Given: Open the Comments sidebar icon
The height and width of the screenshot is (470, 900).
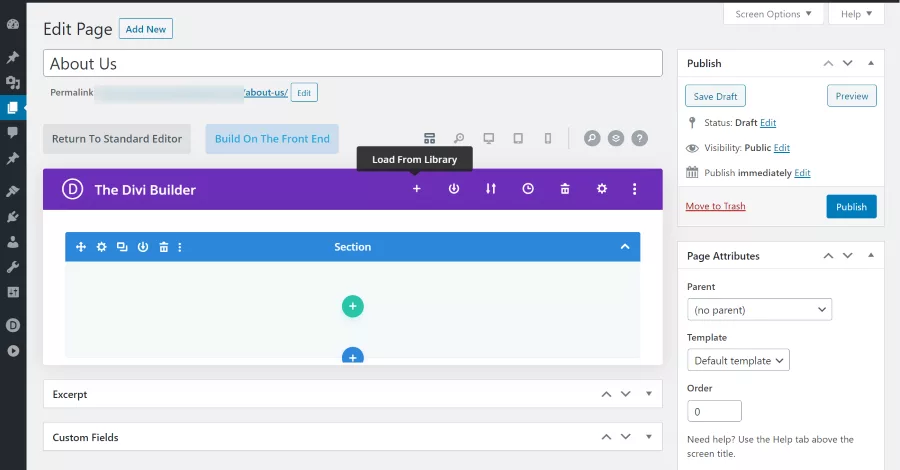Looking at the screenshot, I should [x=13, y=133].
